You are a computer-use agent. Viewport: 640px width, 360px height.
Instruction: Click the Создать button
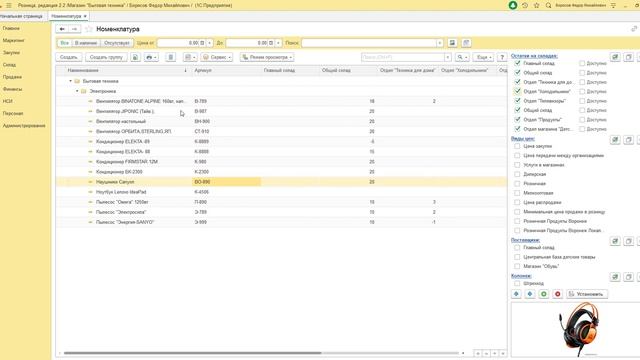[69, 57]
